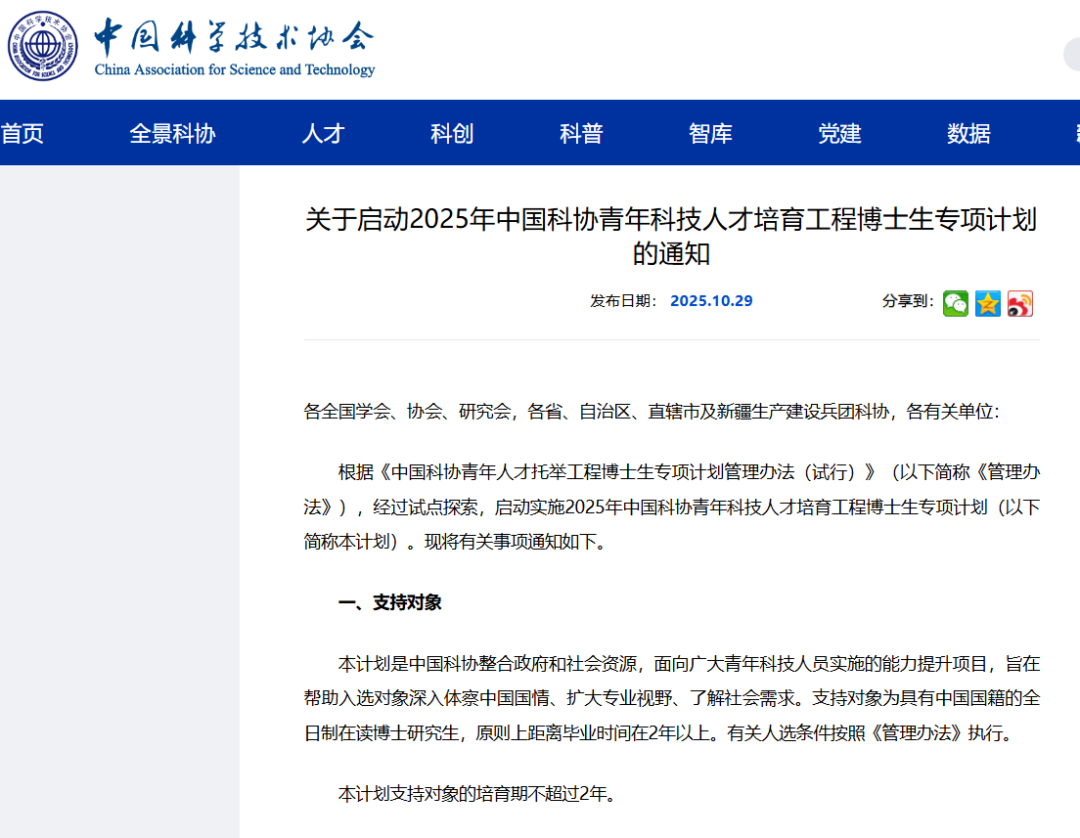Share the article to Qzone
This screenshot has width=1080, height=838.
click(988, 303)
